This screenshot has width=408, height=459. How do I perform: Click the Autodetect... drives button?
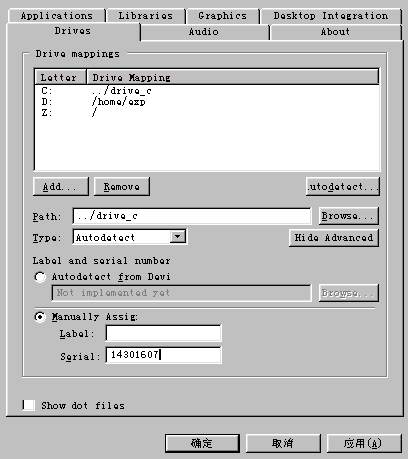(x=343, y=186)
